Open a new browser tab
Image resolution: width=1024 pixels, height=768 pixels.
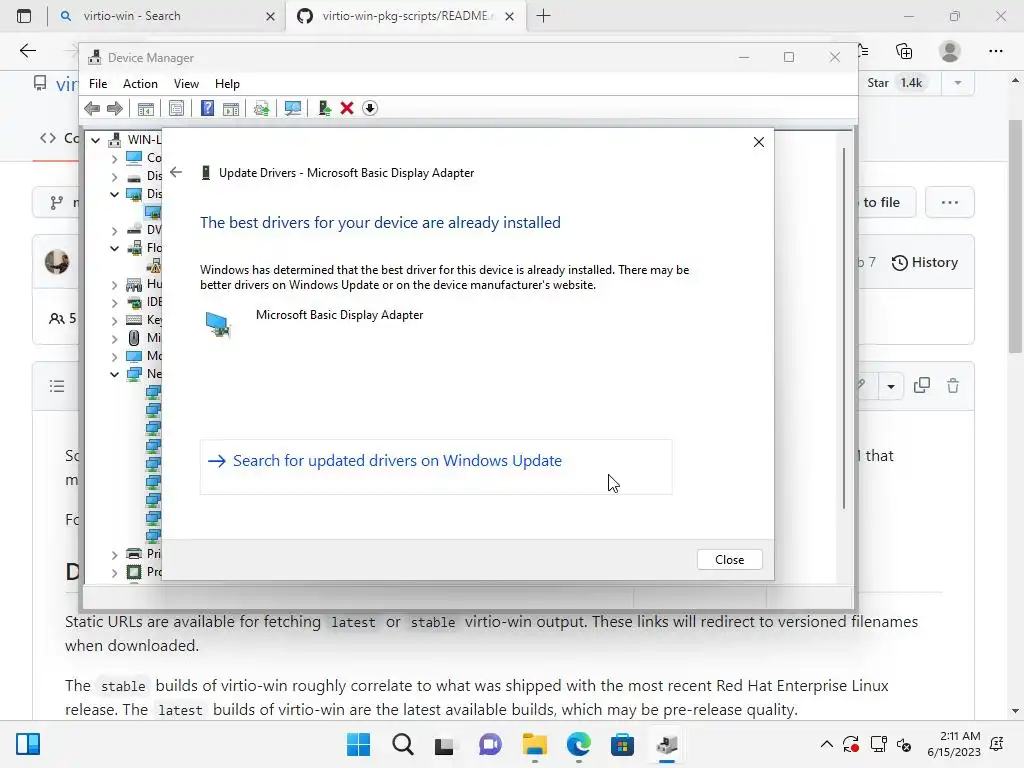[543, 16]
